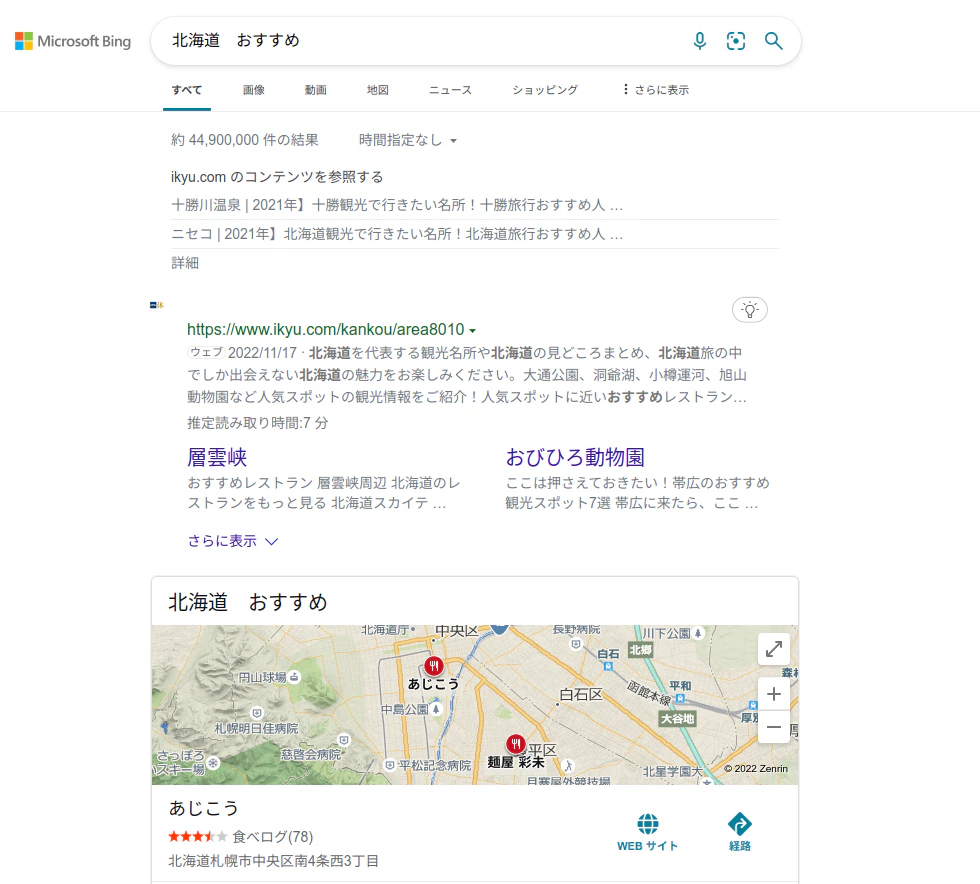
Task: Open the ikyu.com/kankou/area8010 URL
Action: click(x=326, y=329)
